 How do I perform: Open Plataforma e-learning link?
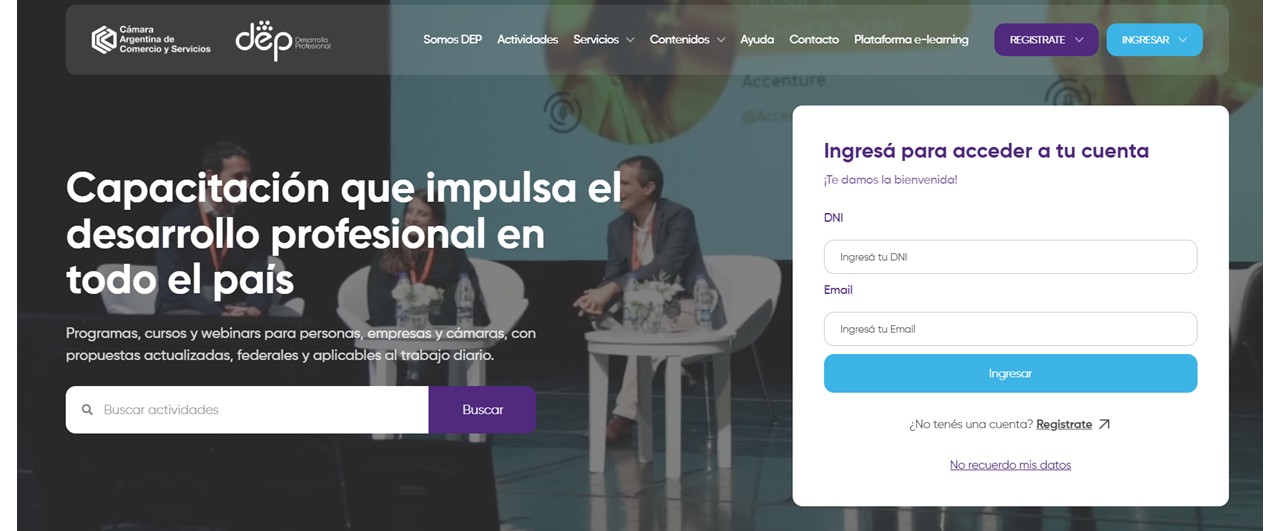pos(911,40)
